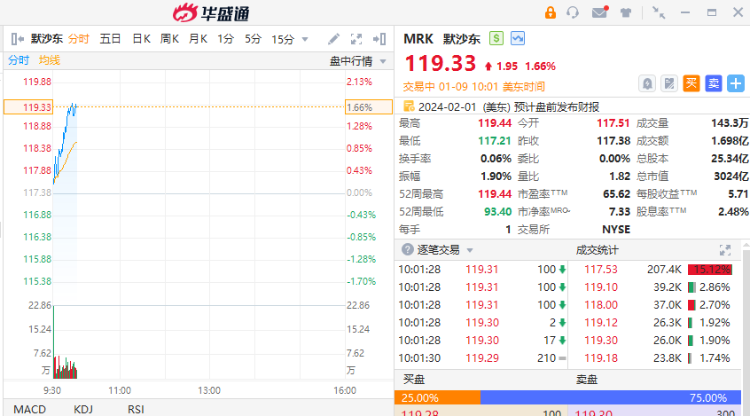750x416 pixels.
Task: Click the orange 买 buy button
Action: [x=691, y=83]
